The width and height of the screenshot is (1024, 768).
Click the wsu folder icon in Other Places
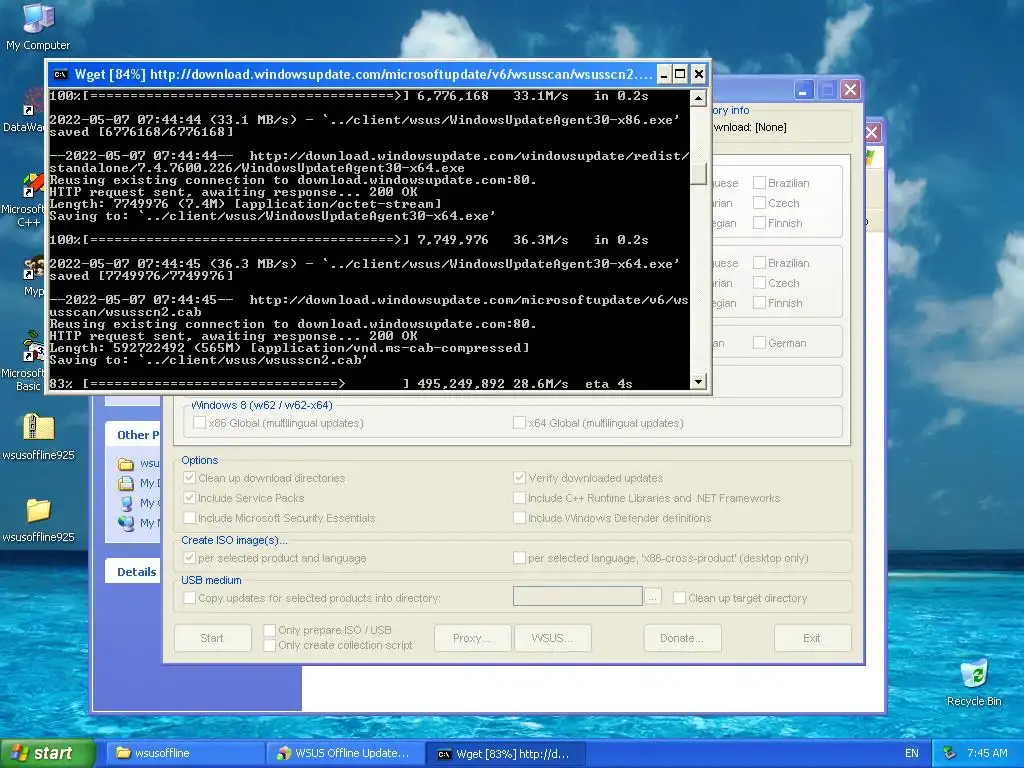tap(126, 464)
